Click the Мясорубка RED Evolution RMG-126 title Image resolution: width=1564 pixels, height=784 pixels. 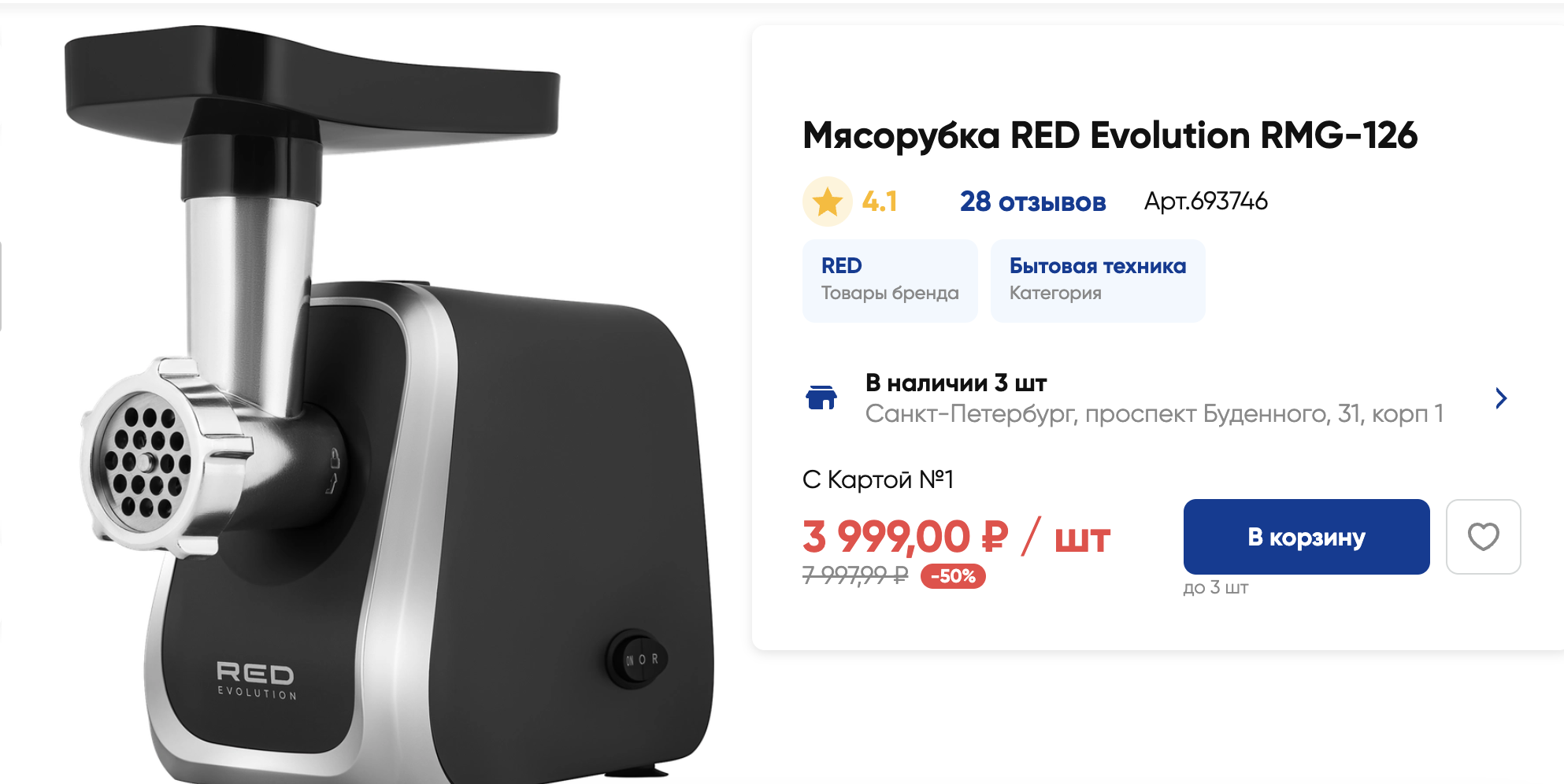(1110, 135)
